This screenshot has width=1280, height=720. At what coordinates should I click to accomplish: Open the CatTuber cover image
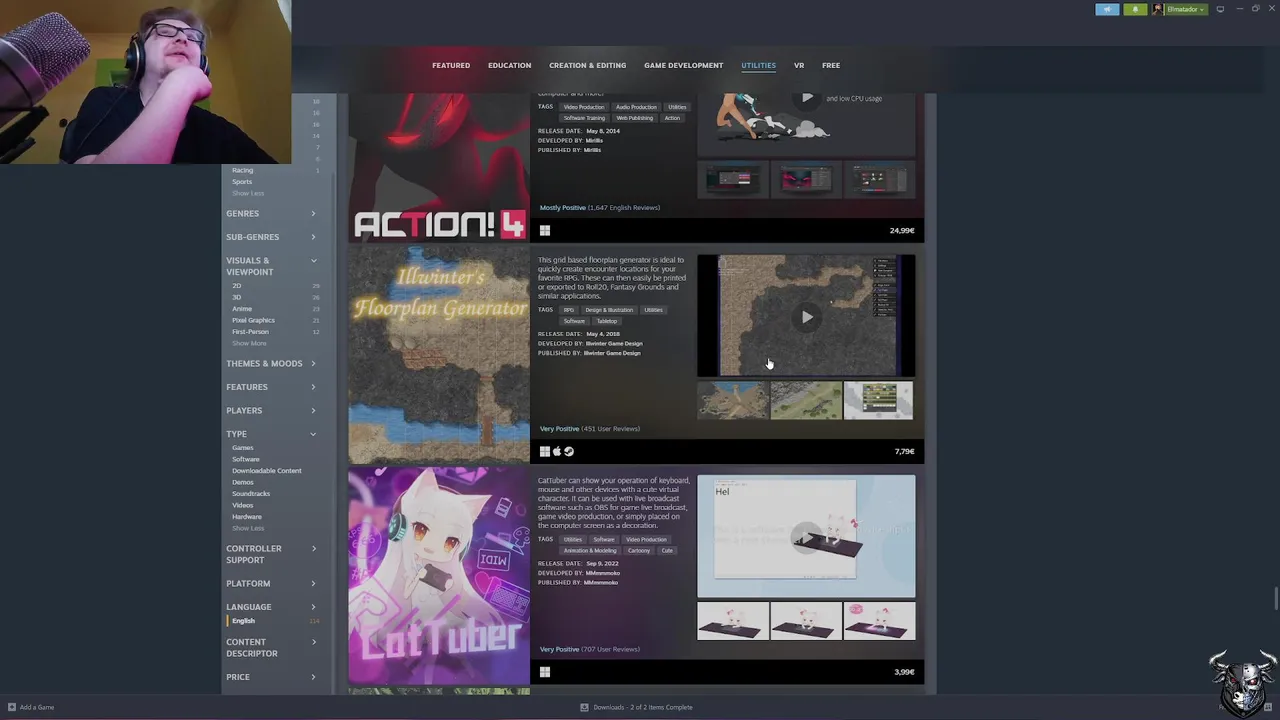439,575
